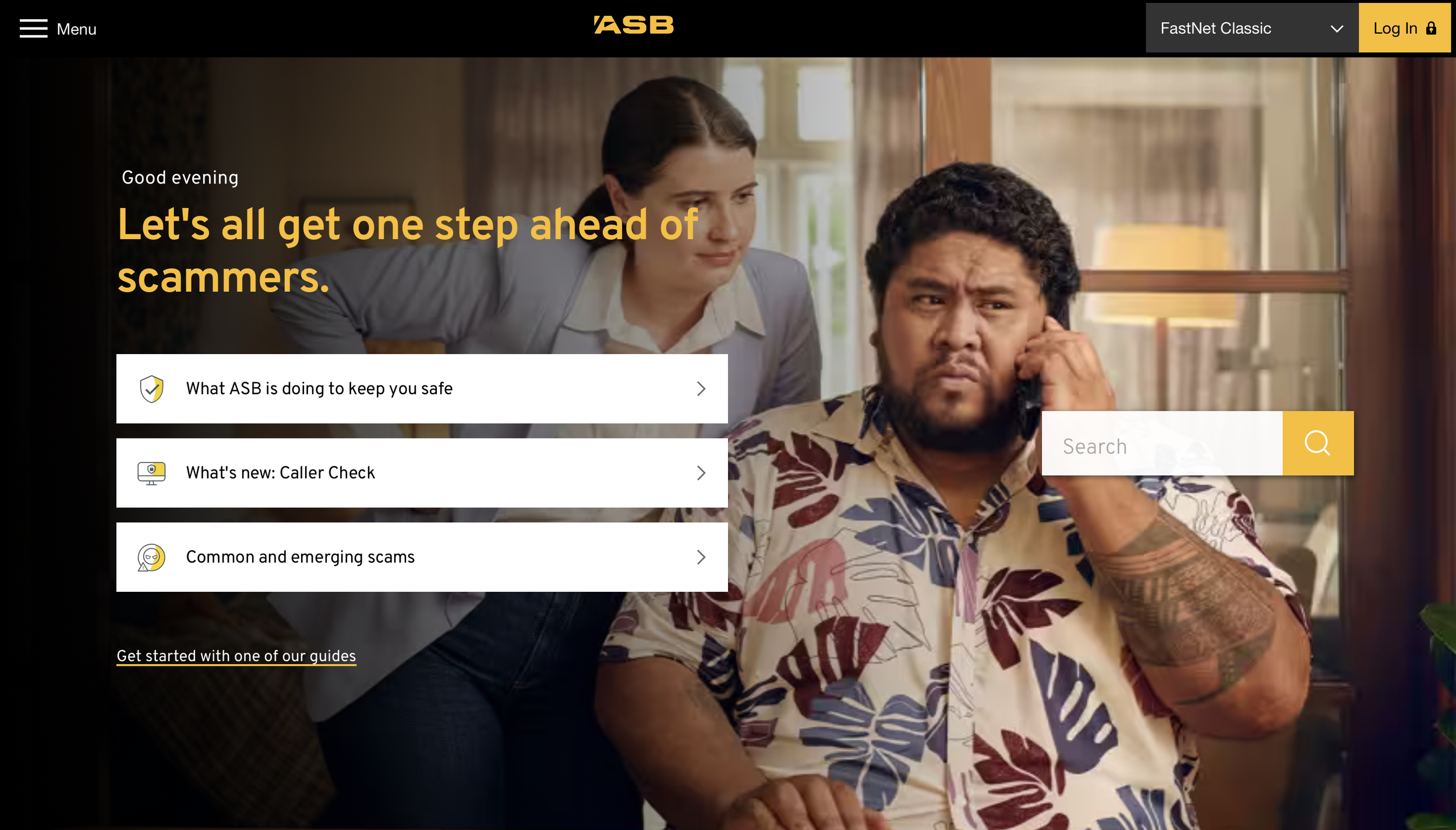Viewport: 1456px width, 830px height.
Task: Open 'What's new: Caller Check'
Action: point(422,473)
